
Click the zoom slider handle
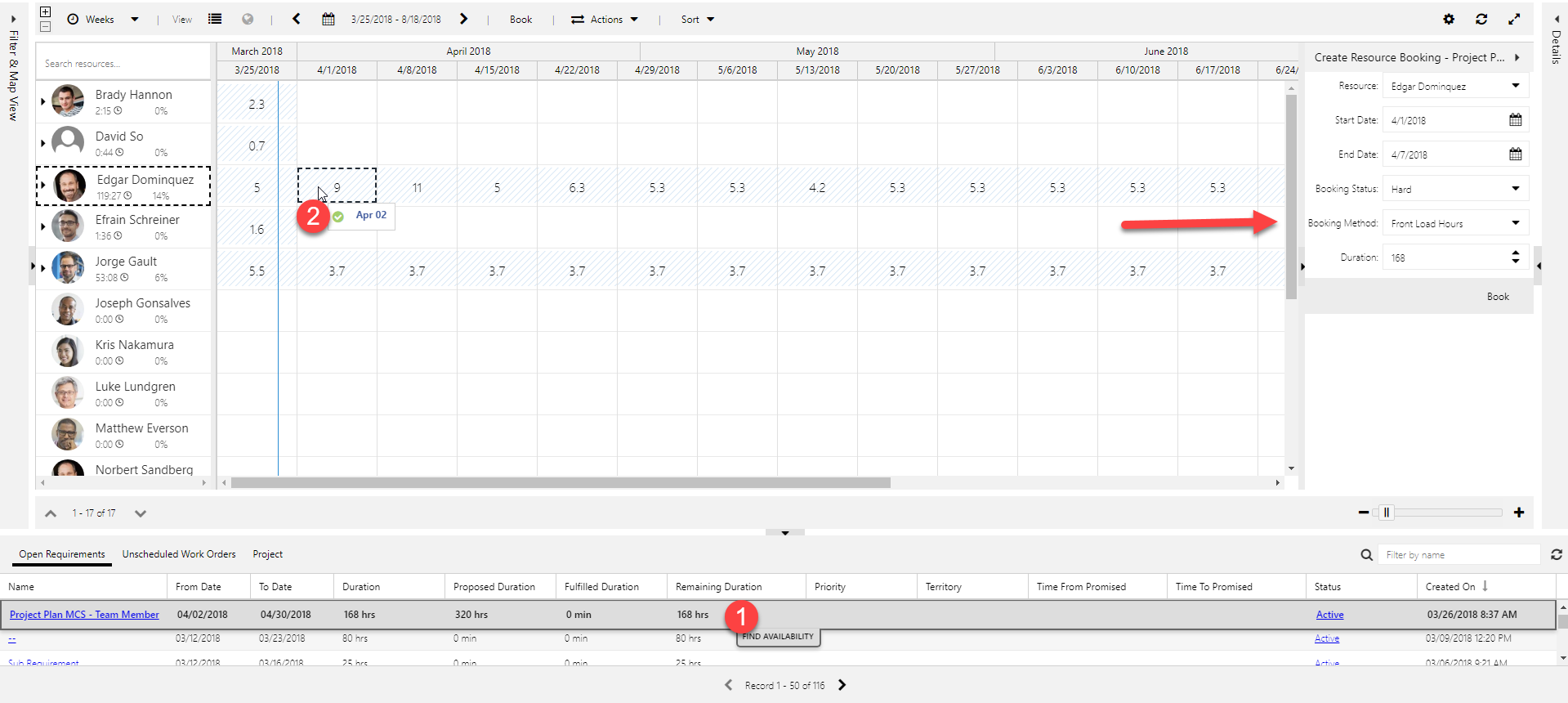pyautogui.click(x=1386, y=513)
